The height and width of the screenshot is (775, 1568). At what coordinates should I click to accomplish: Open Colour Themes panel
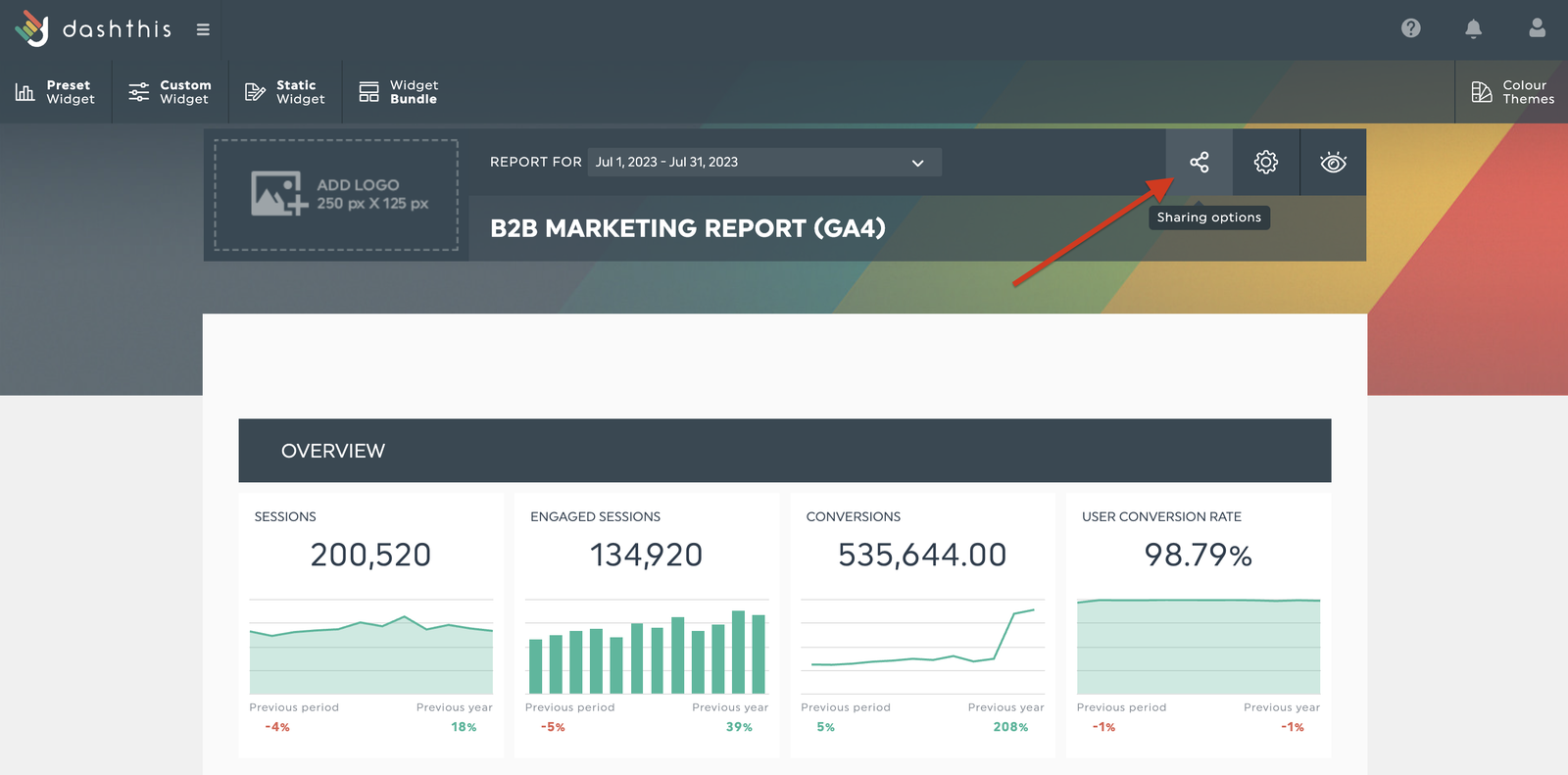(x=1512, y=92)
